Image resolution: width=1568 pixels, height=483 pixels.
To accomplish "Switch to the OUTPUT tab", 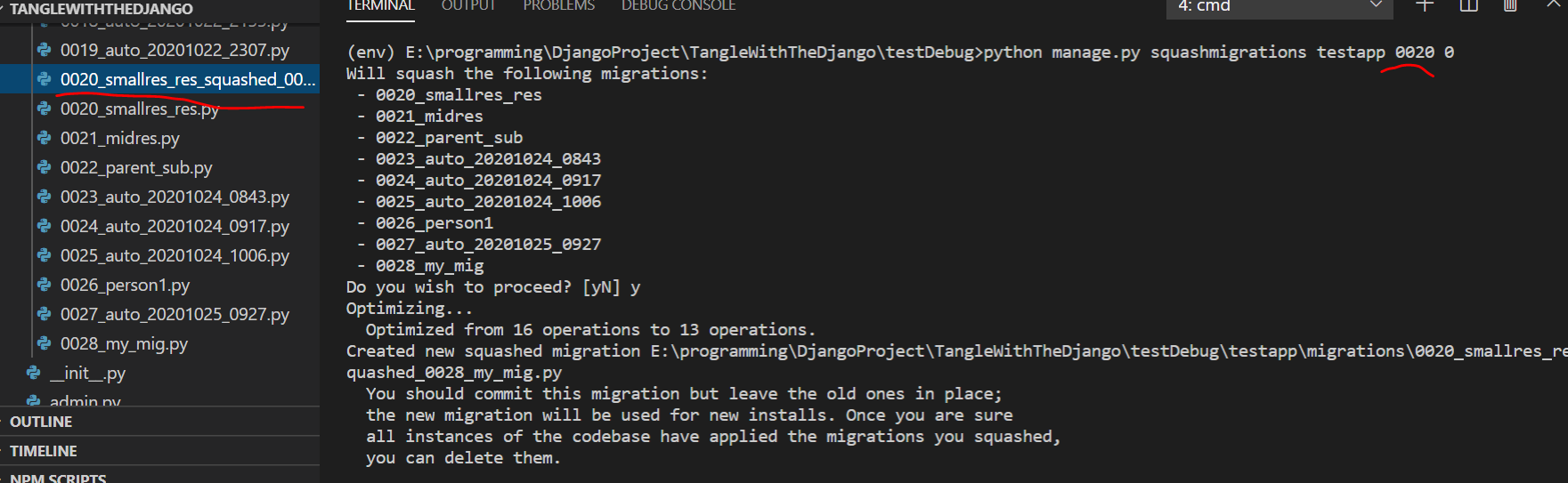I will pos(468,5).
